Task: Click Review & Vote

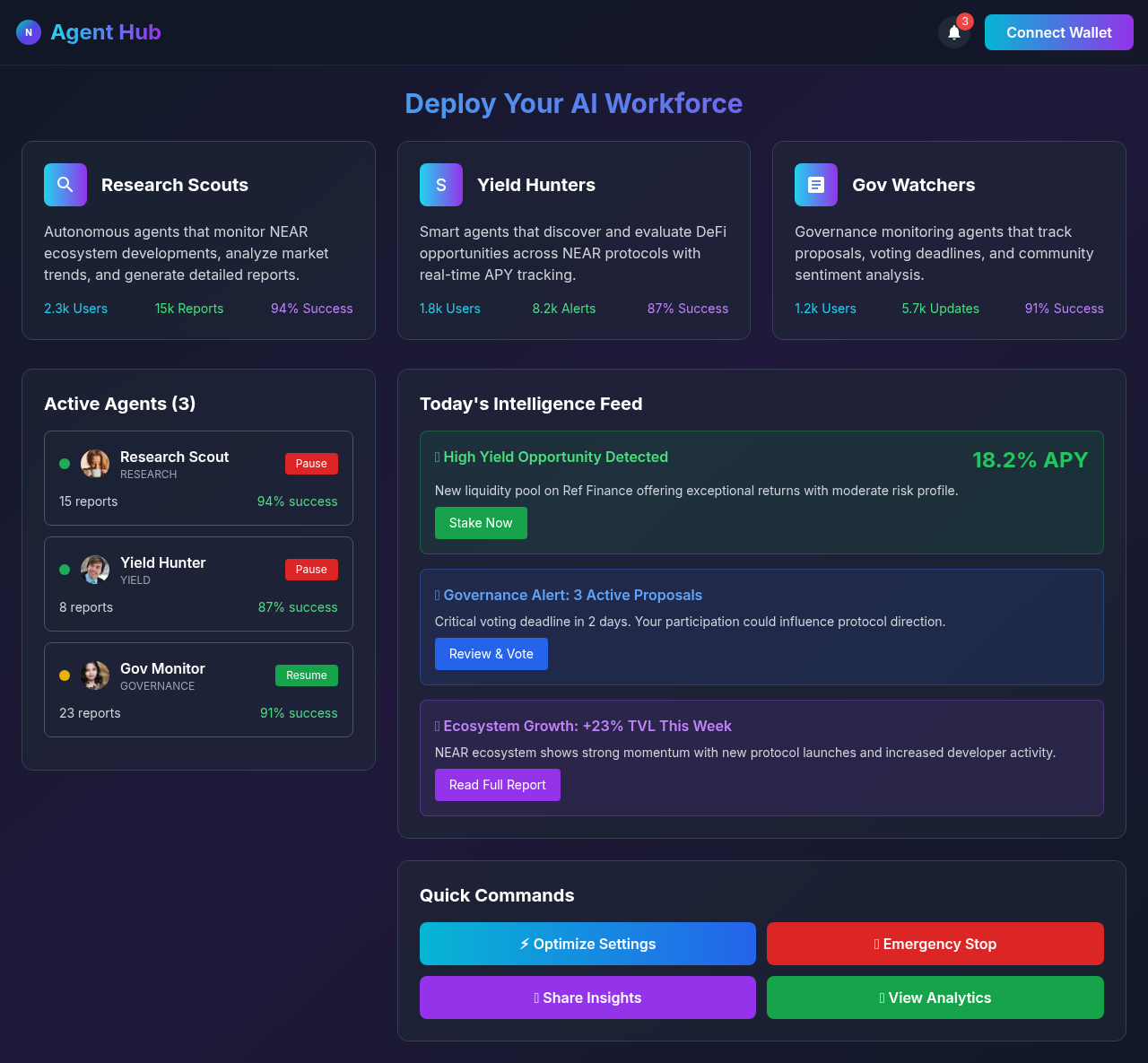Action: (491, 653)
